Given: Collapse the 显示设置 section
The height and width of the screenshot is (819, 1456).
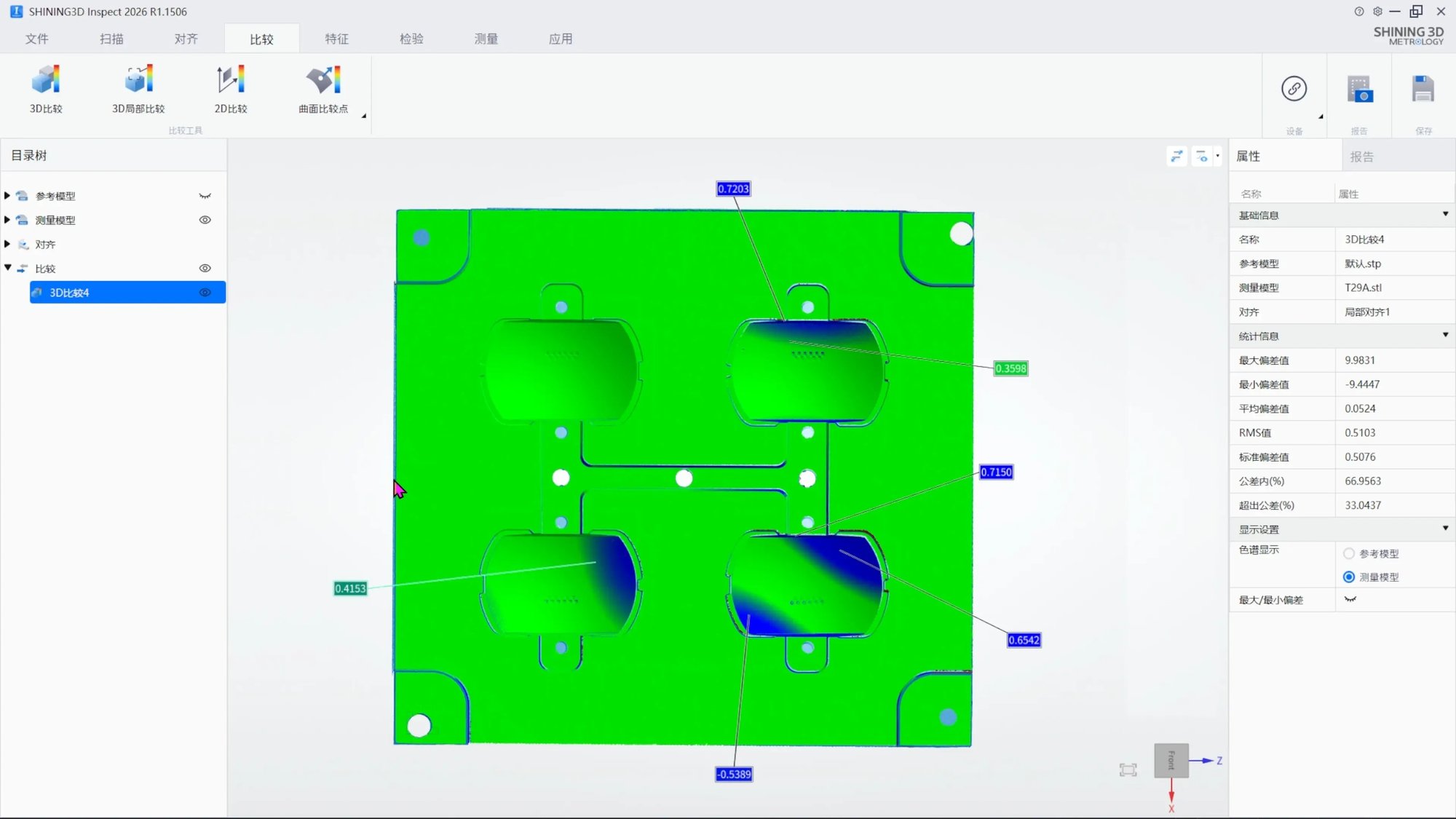Looking at the screenshot, I should (1445, 529).
